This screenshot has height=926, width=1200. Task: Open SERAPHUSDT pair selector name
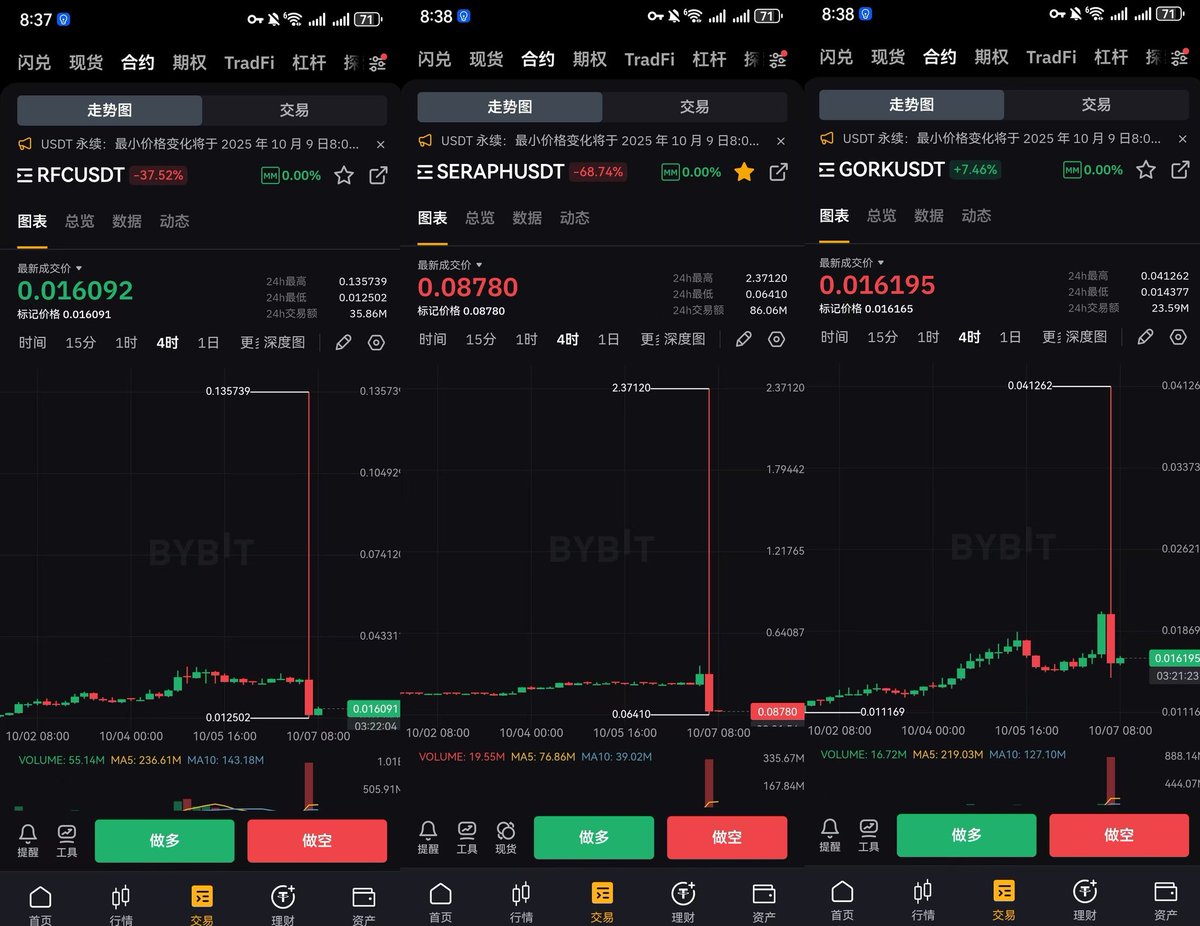click(500, 172)
